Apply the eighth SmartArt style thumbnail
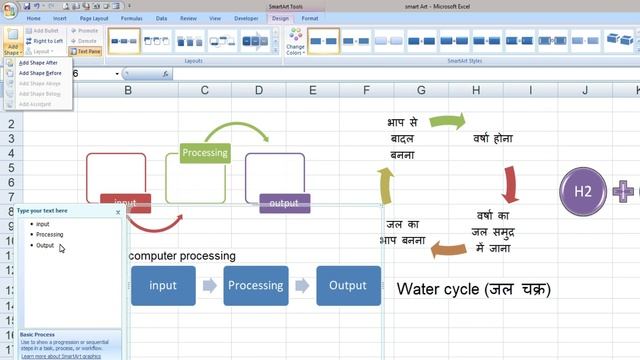The image size is (640, 360). [552, 41]
